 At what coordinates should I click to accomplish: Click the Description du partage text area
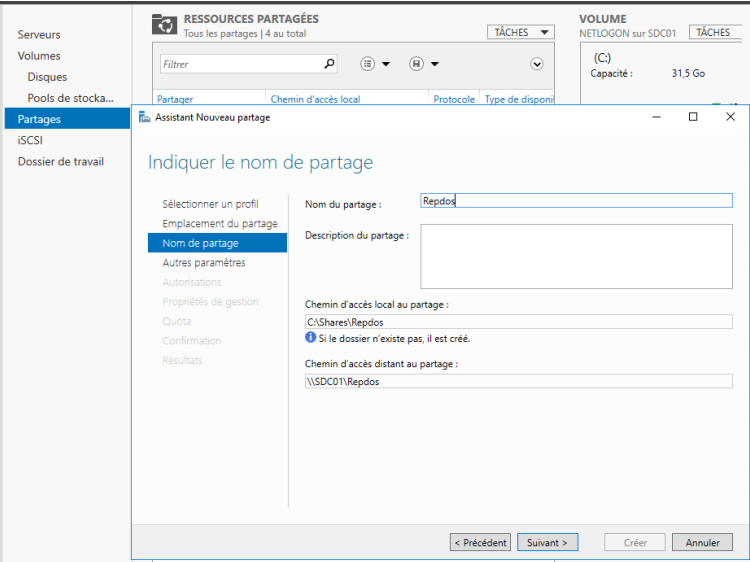[576, 256]
